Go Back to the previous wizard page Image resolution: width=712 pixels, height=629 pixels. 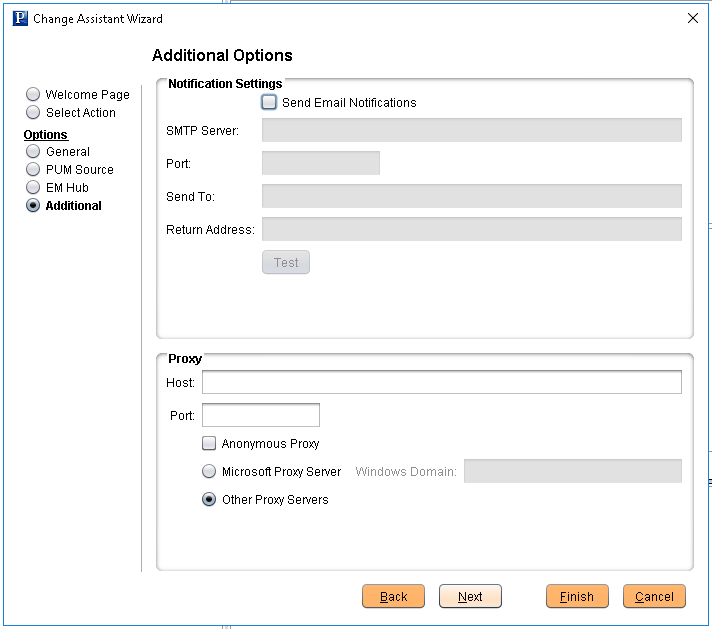pyautogui.click(x=393, y=596)
